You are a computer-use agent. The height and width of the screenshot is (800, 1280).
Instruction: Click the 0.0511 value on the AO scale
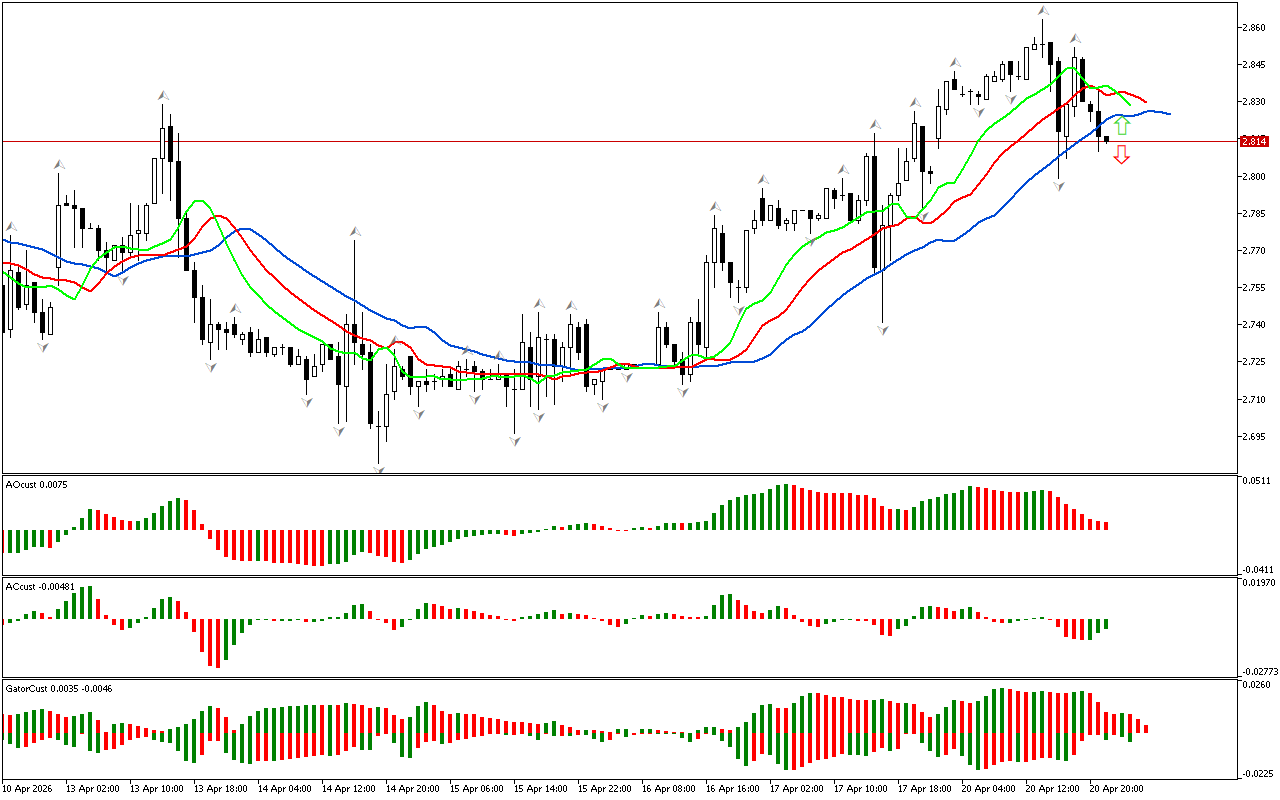[1256, 481]
